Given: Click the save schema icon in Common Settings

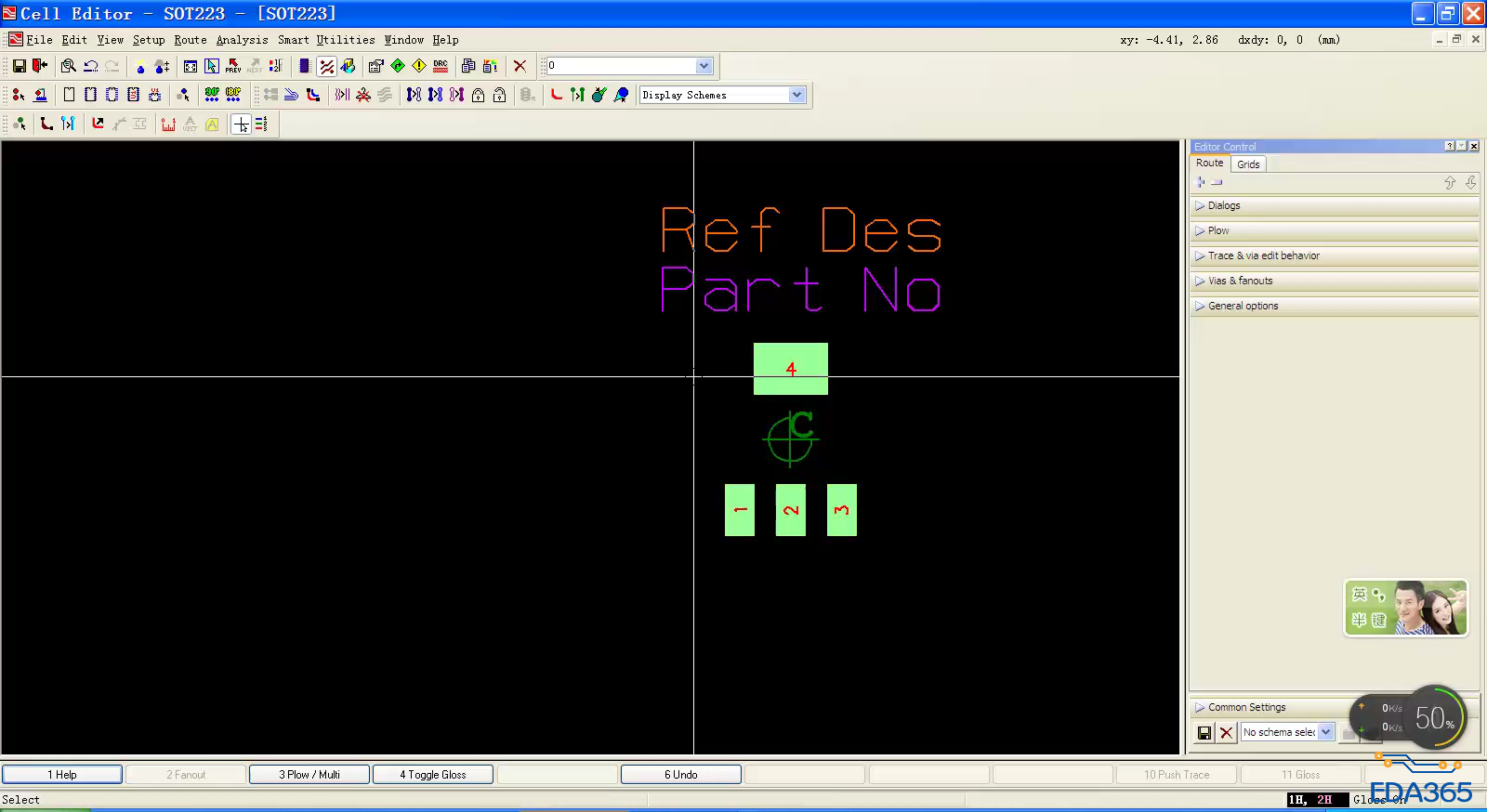Looking at the screenshot, I should [x=1204, y=733].
